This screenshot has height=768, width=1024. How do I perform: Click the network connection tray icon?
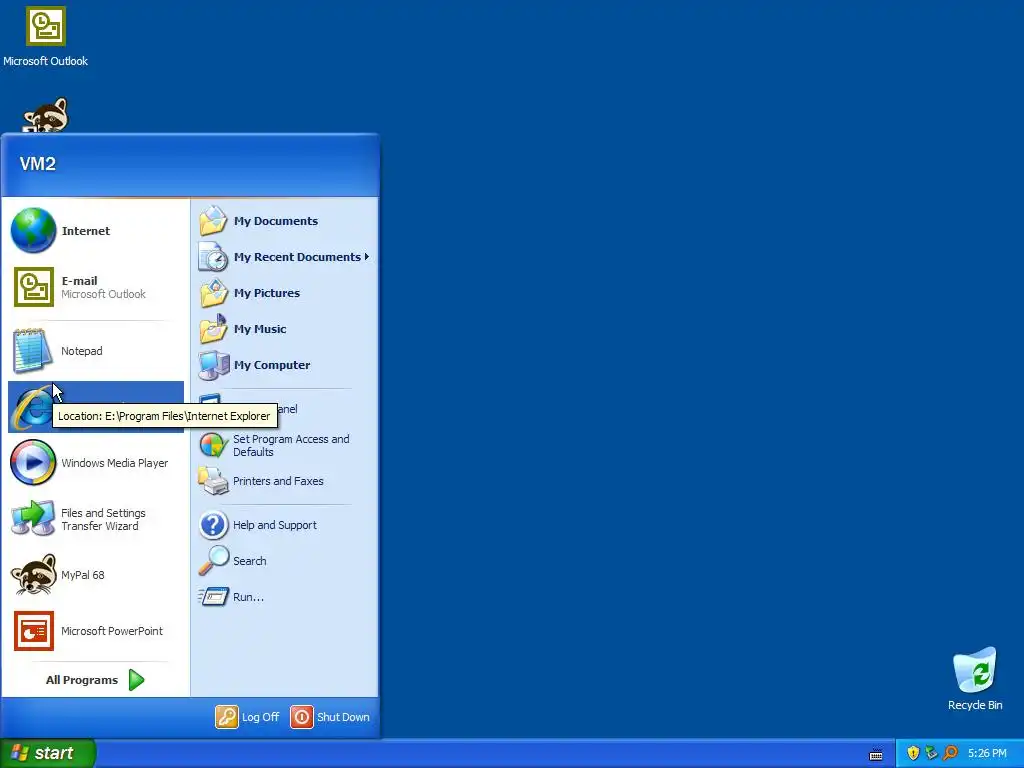pyautogui.click(x=931, y=753)
